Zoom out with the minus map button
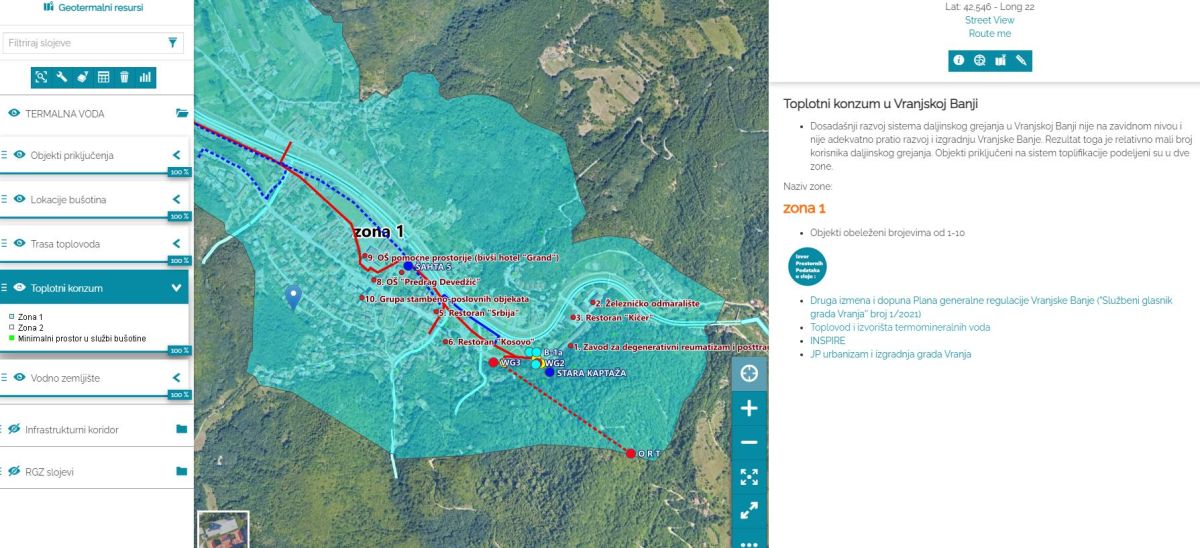This screenshot has height=548, width=1200. (749, 442)
